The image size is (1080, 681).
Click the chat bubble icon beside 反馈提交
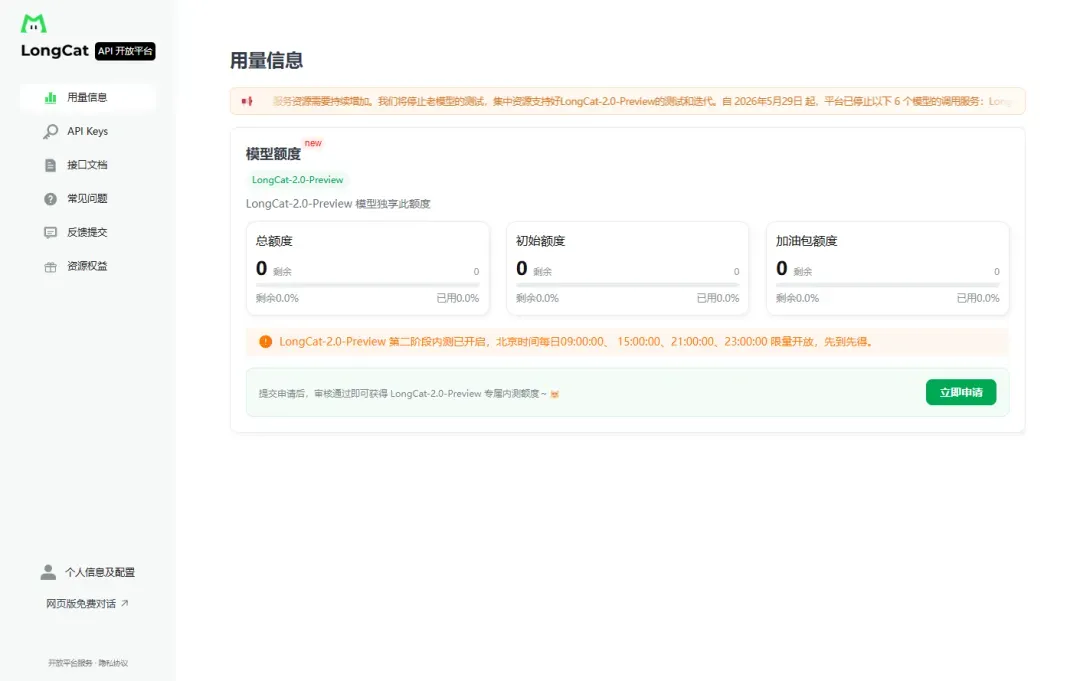tap(50, 233)
